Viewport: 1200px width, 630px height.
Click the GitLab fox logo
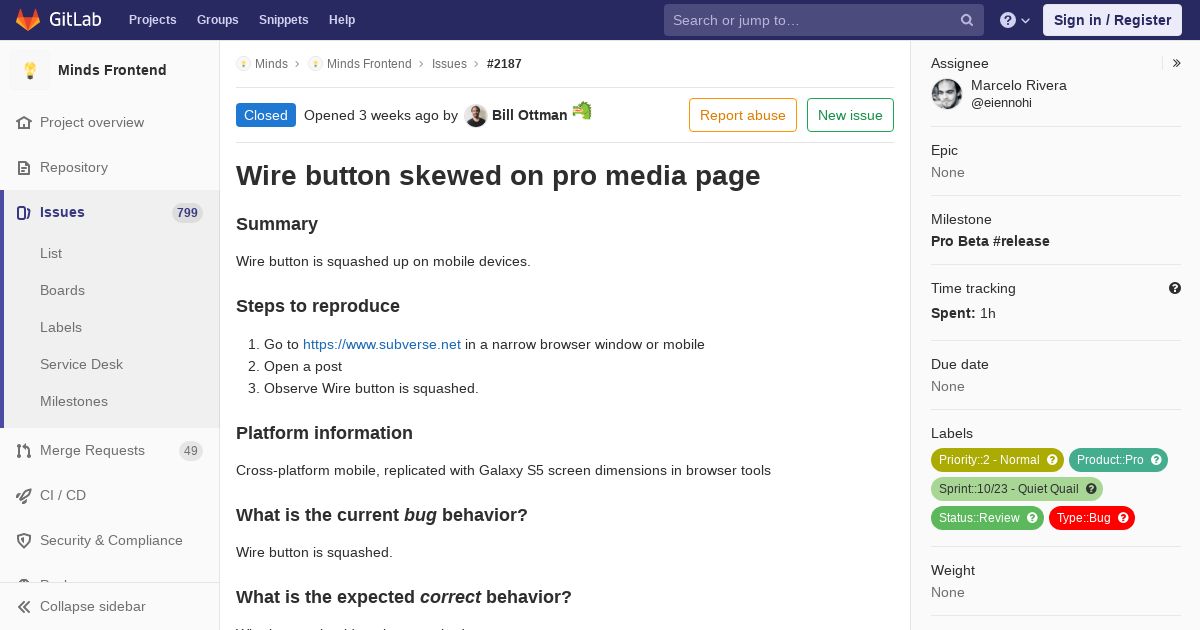[28, 20]
